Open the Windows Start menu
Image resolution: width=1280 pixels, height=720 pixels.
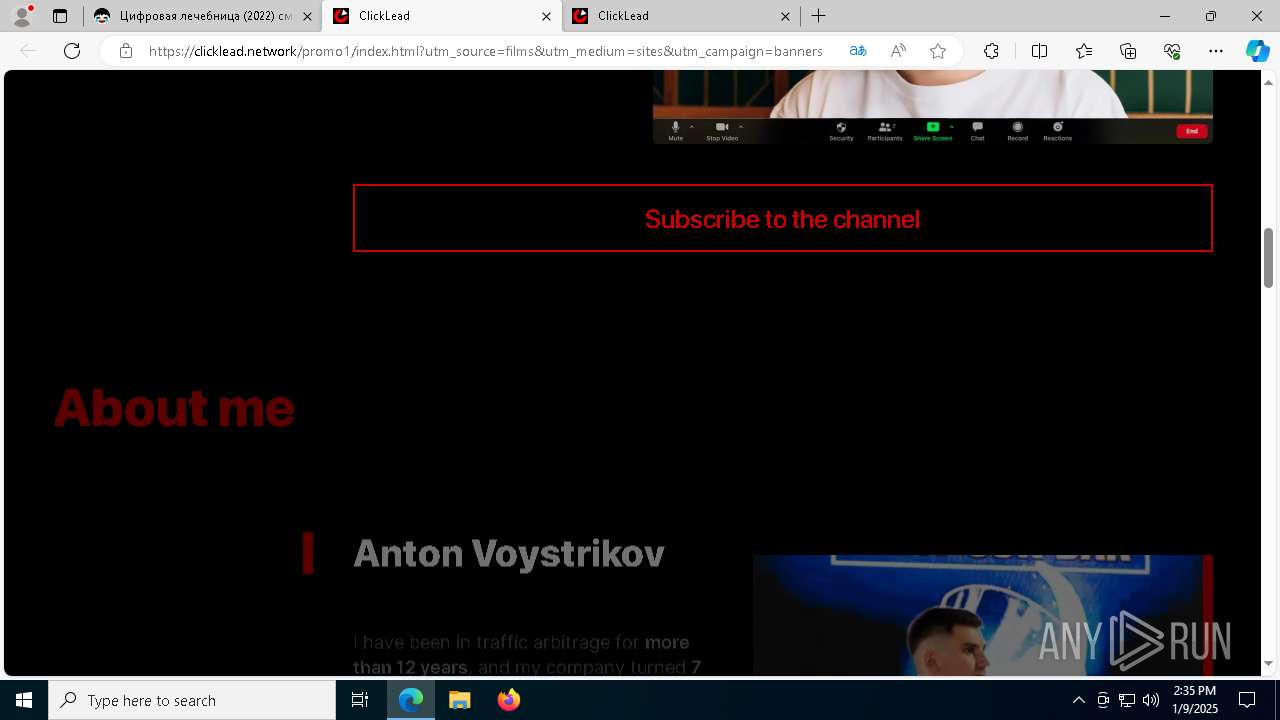pyautogui.click(x=24, y=700)
